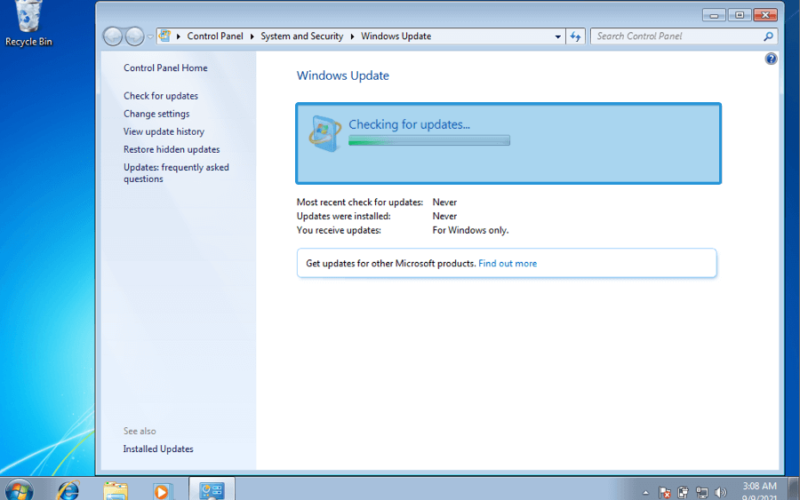This screenshot has height=500, width=800.
Task: Click the See also heading
Action: [139, 431]
